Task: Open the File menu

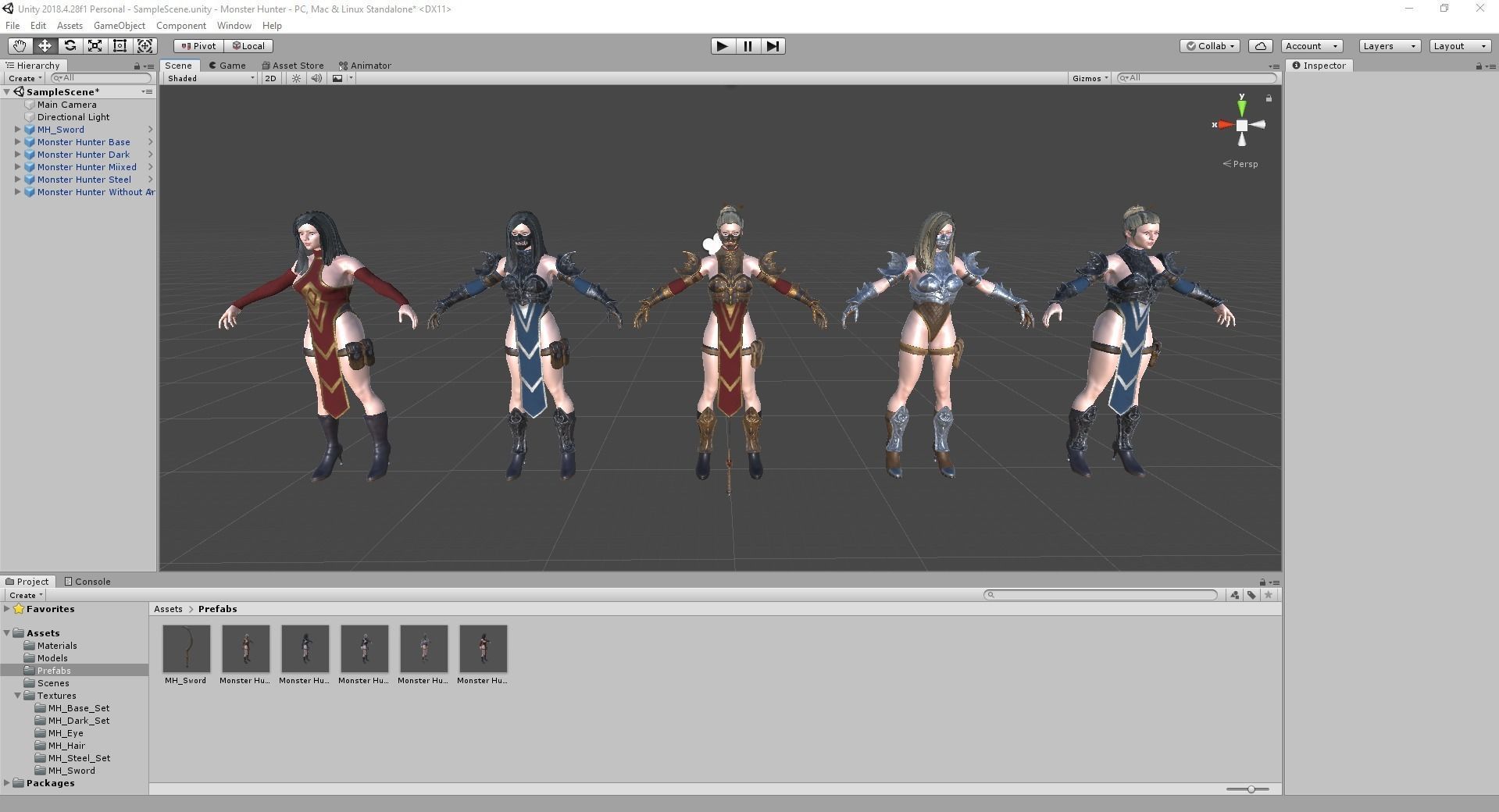Action: pyautogui.click(x=12, y=26)
